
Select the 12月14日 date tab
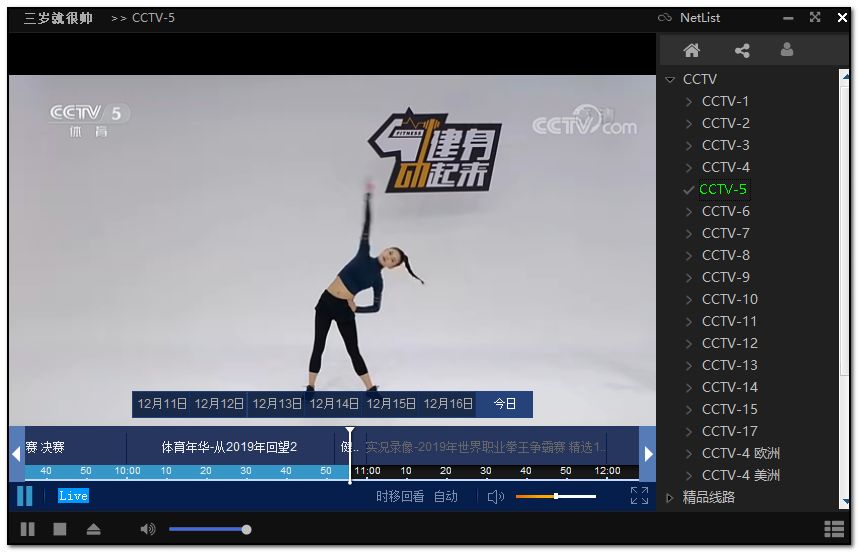tap(334, 404)
